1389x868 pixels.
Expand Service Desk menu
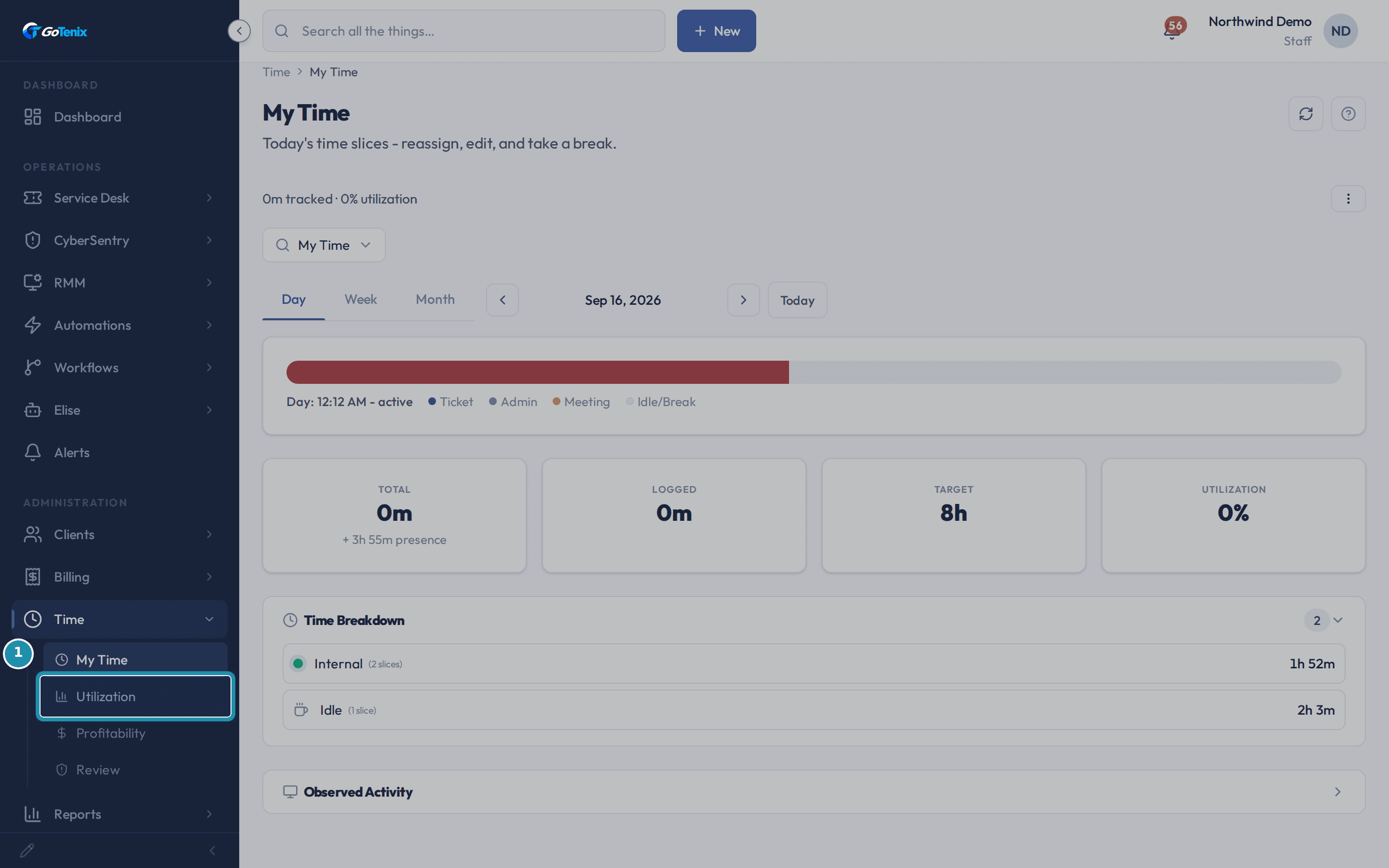pyautogui.click(x=120, y=198)
